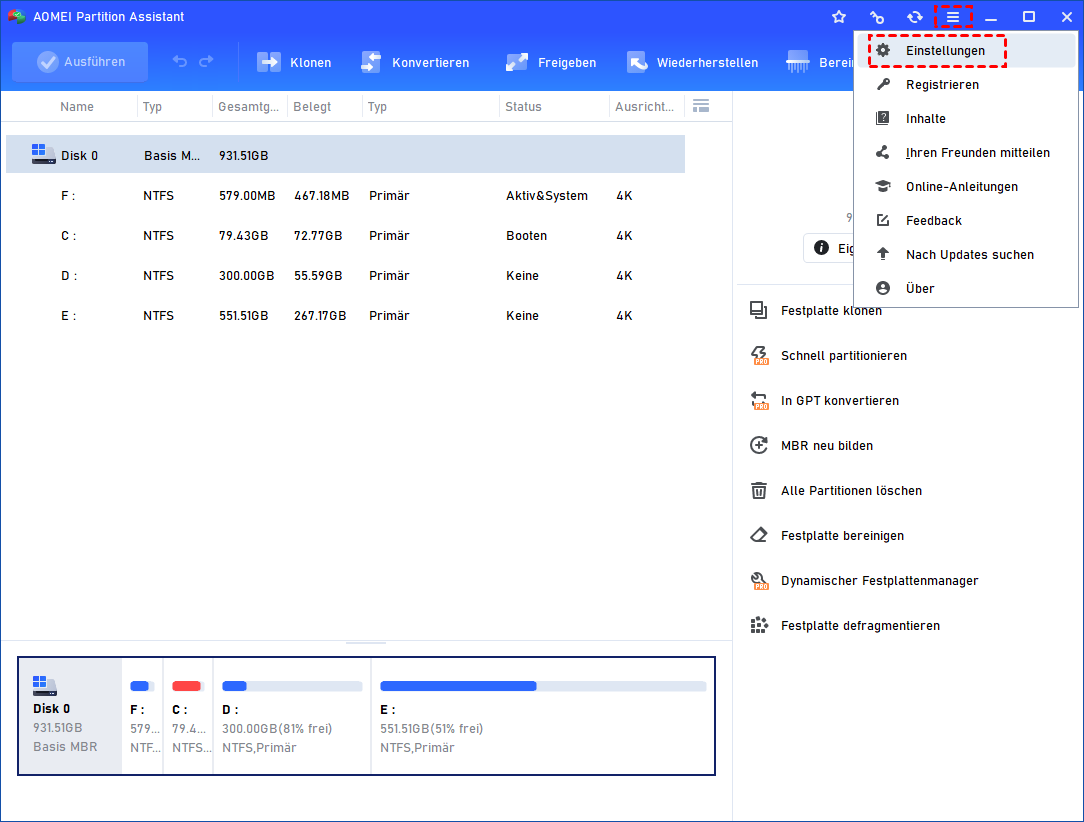The height and width of the screenshot is (822, 1084).
Task: Select partition row E: in table
Action: click(345, 316)
